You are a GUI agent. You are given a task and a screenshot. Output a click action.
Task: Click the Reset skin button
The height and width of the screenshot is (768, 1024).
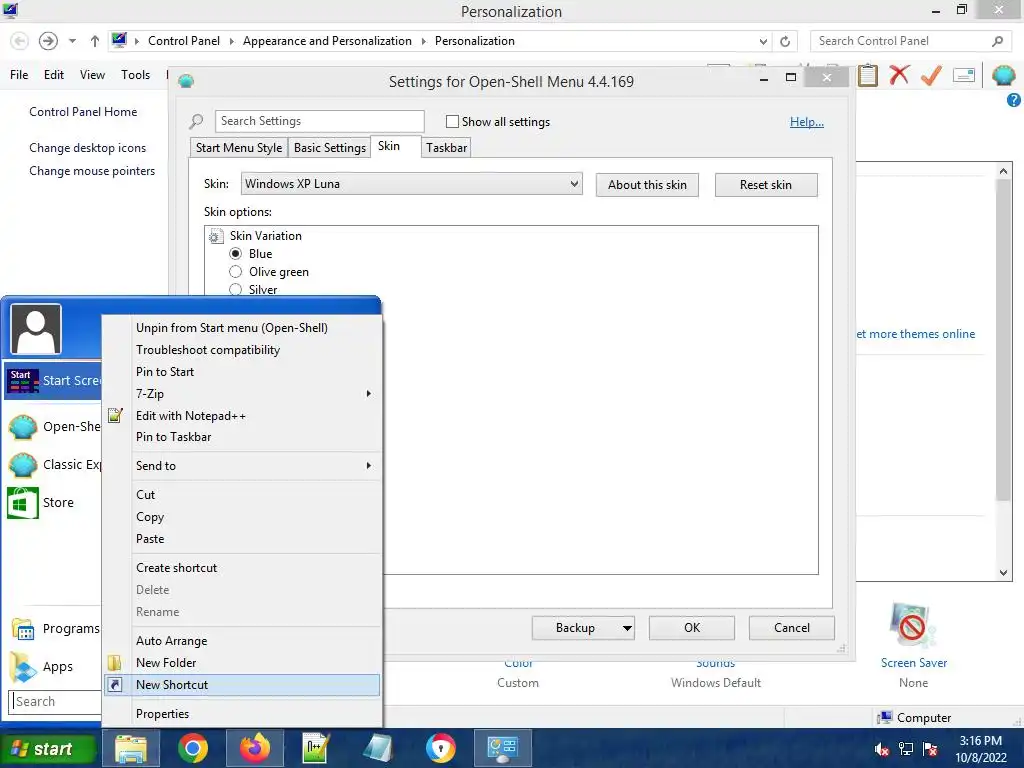click(x=765, y=185)
